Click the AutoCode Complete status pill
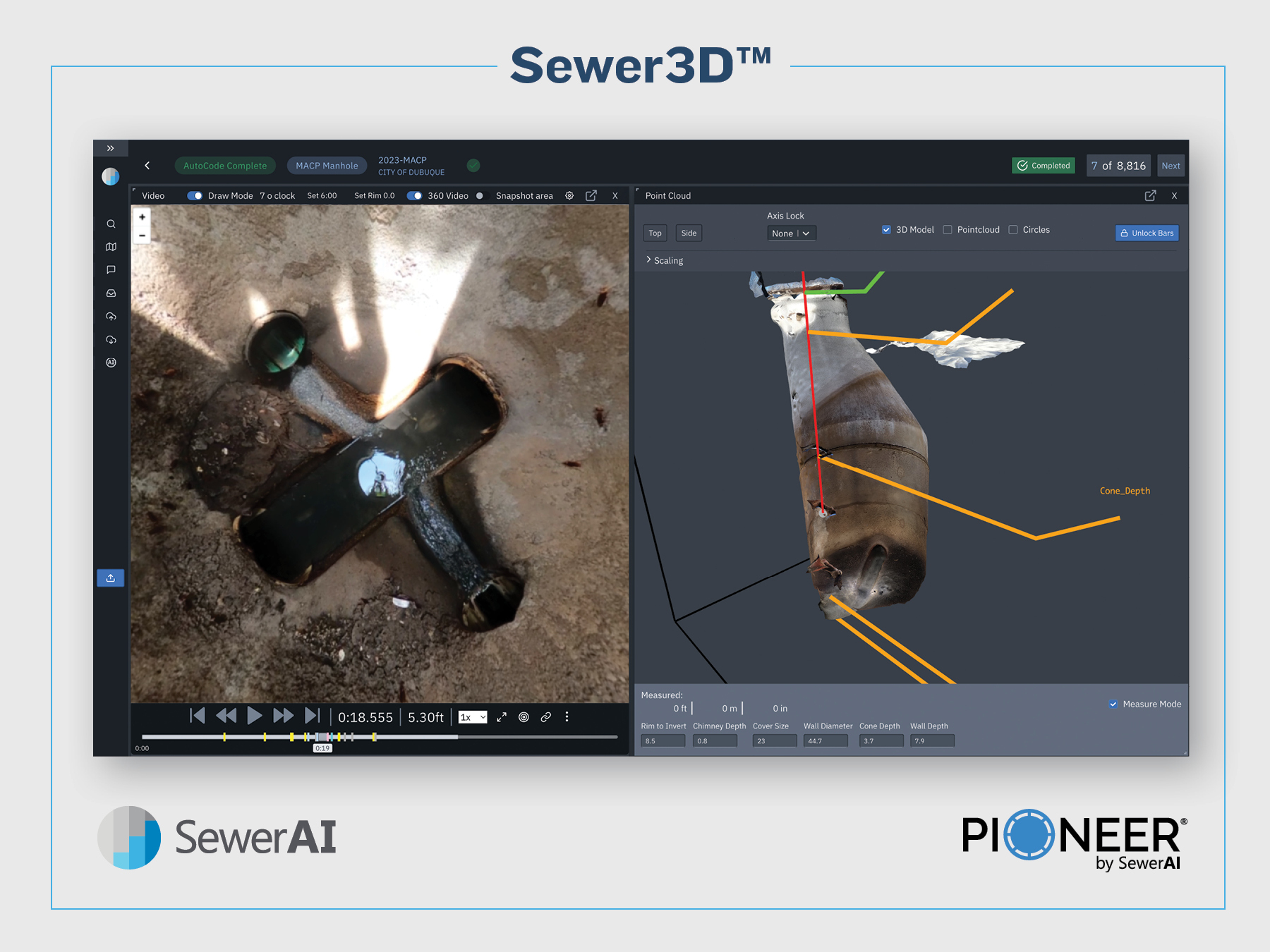The image size is (1270, 952). pos(225,166)
